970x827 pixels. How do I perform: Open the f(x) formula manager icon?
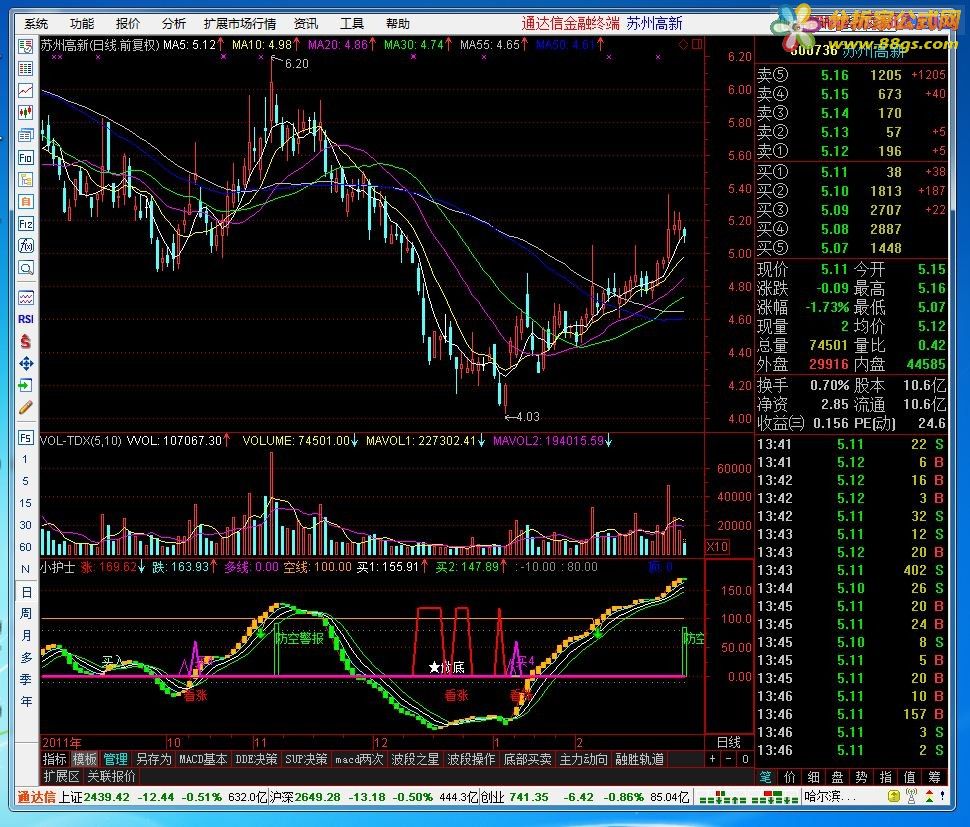click(25, 246)
